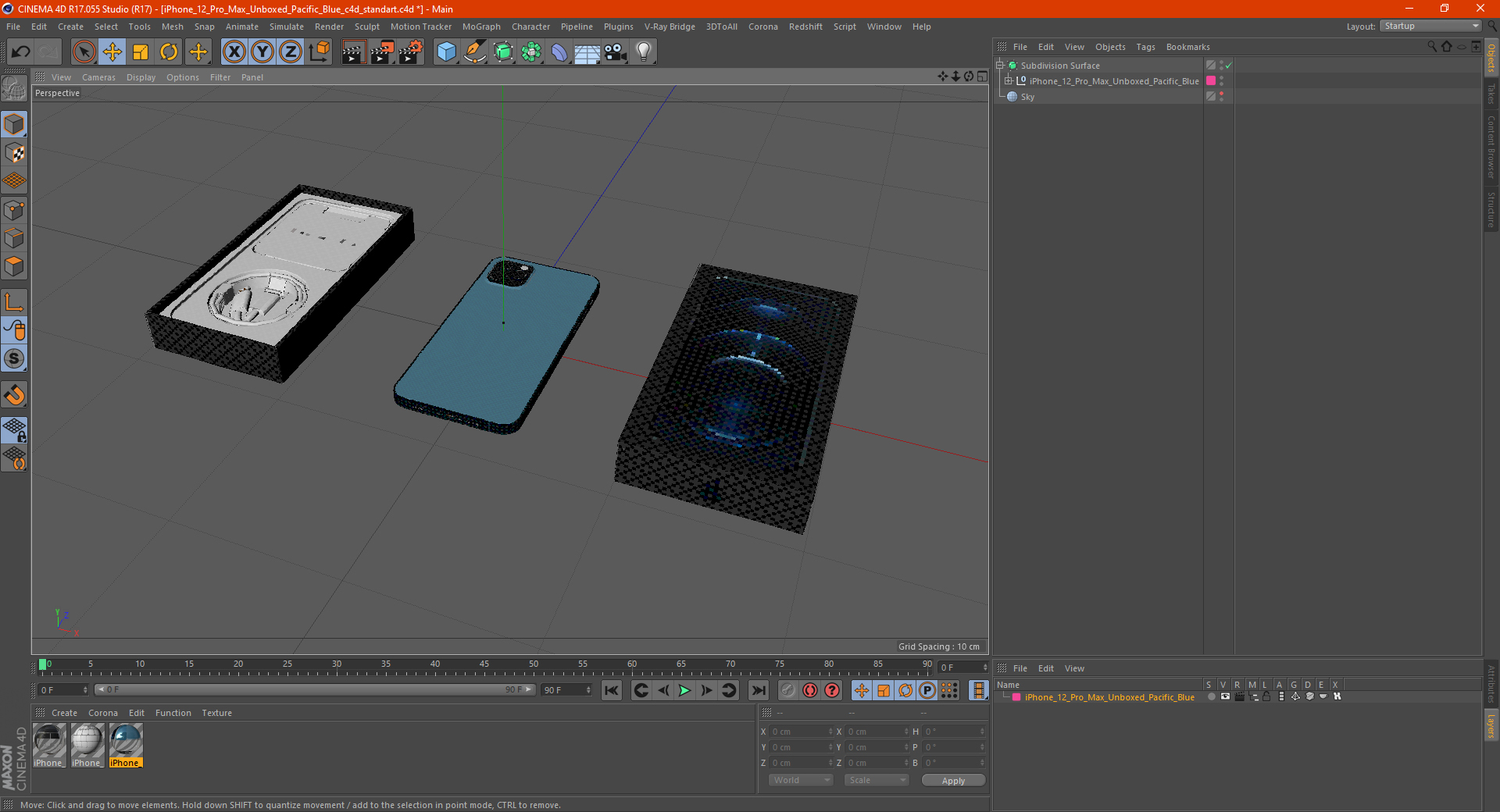Screen dimensions: 1500x812
Task: Add a Light object
Action: tap(644, 52)
